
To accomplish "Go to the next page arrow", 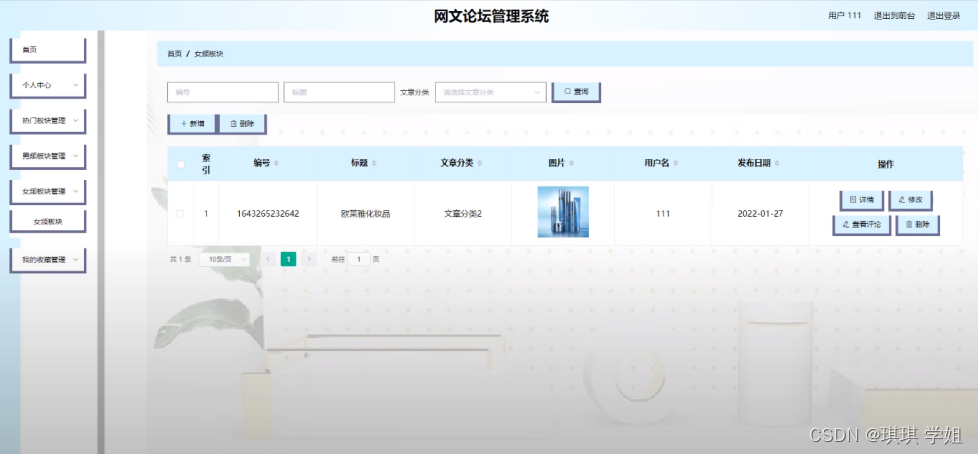I will [309, 259].
